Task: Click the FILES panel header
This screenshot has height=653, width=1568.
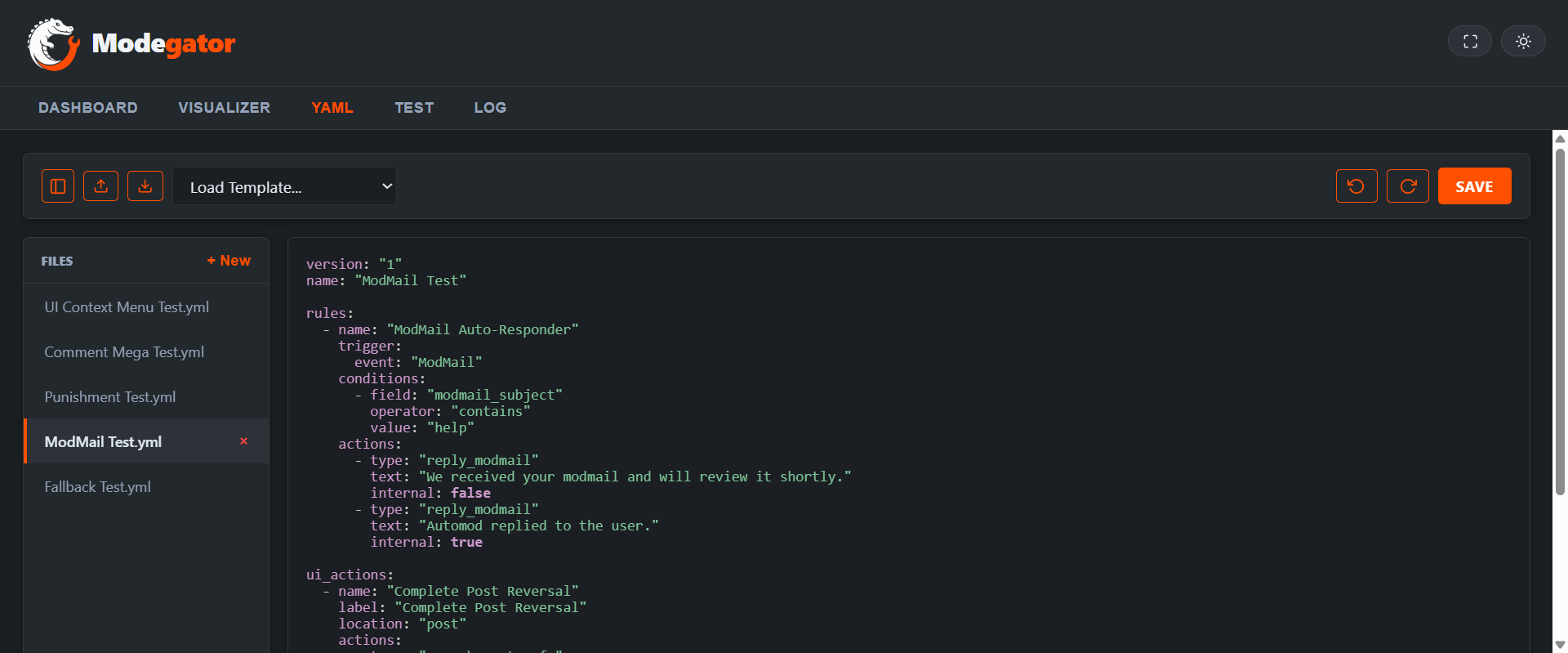Action: pos(57,261)
